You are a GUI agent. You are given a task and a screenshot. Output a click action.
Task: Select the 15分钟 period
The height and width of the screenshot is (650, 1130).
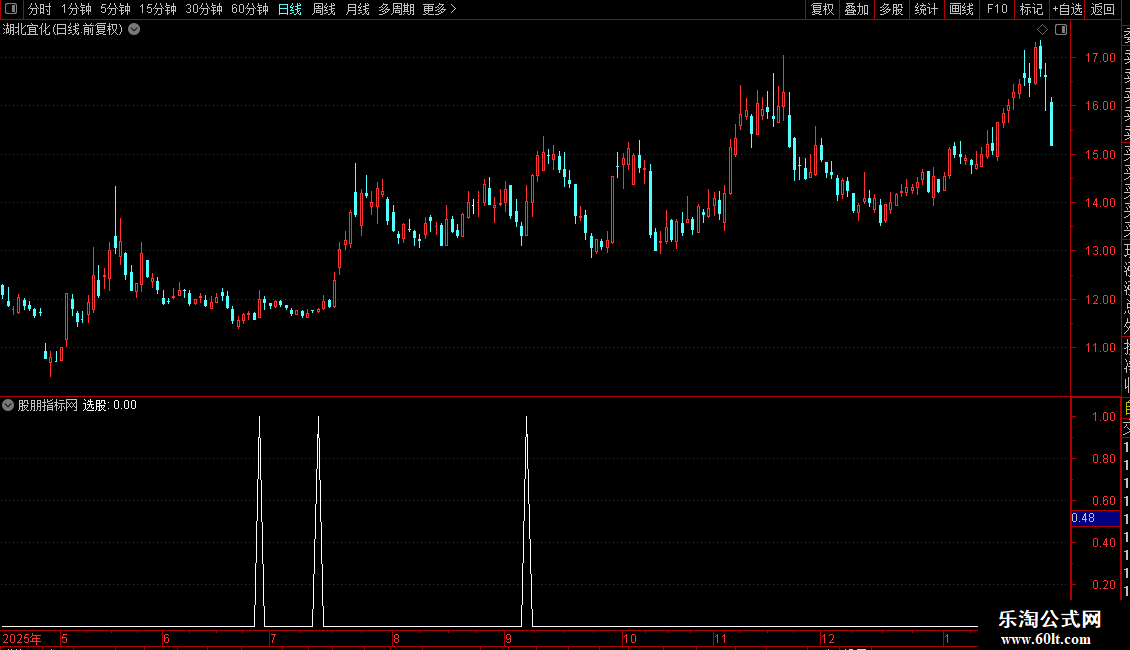click(x=158, y=9)
